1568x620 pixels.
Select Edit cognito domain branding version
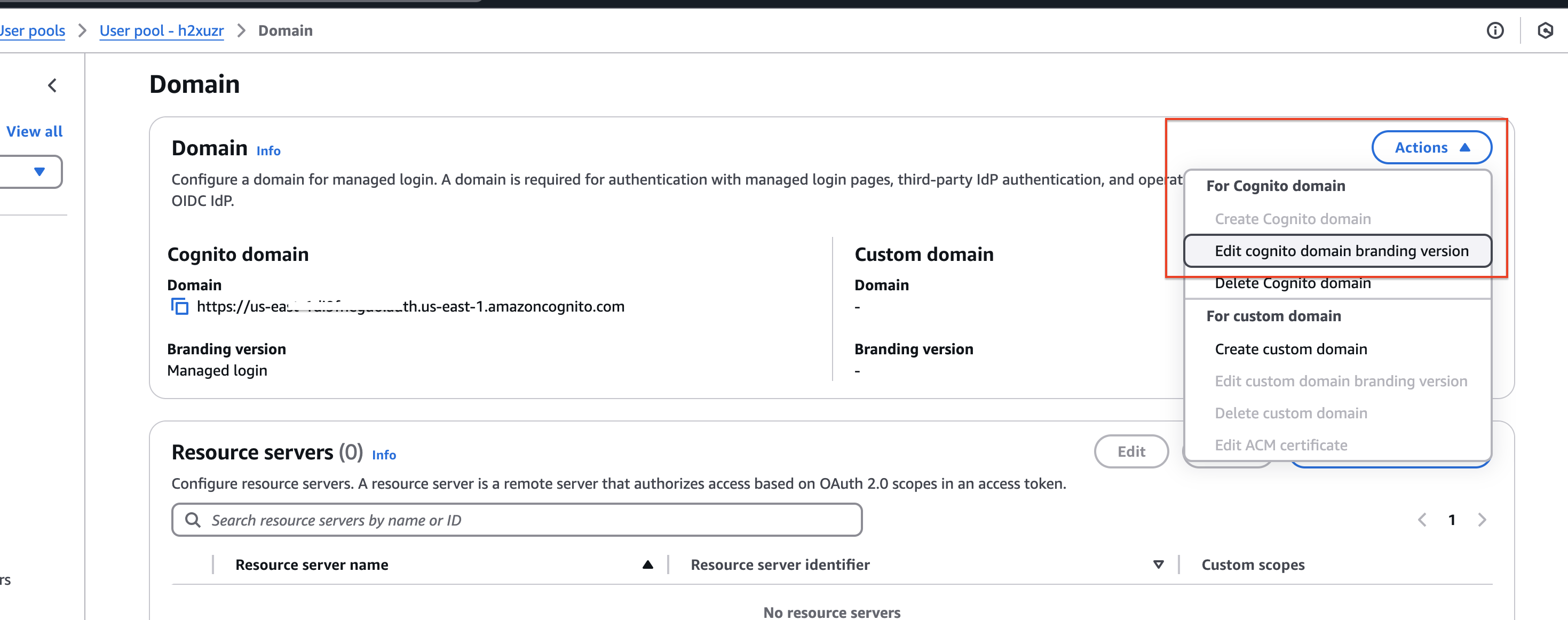point(1341,251)
